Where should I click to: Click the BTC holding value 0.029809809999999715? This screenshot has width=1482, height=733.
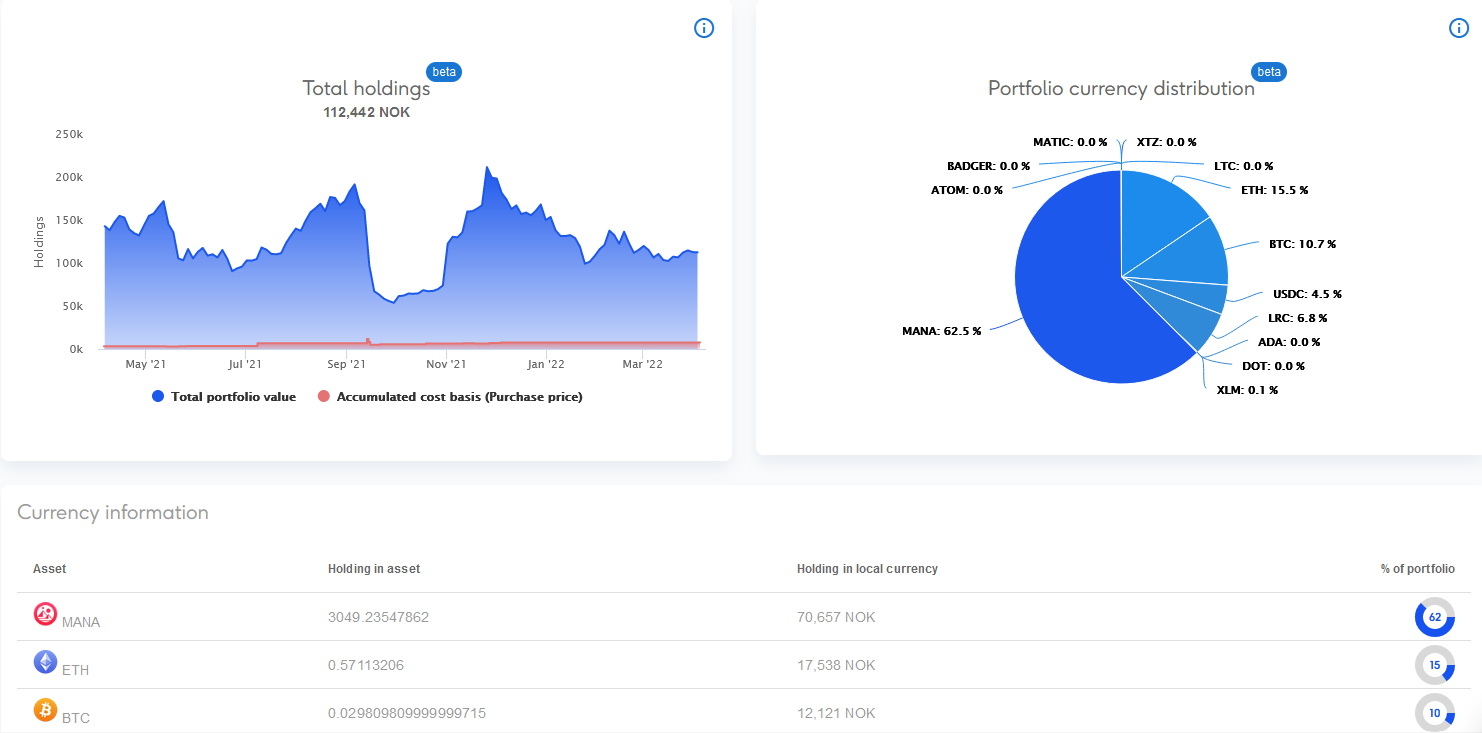click(407, 713)
